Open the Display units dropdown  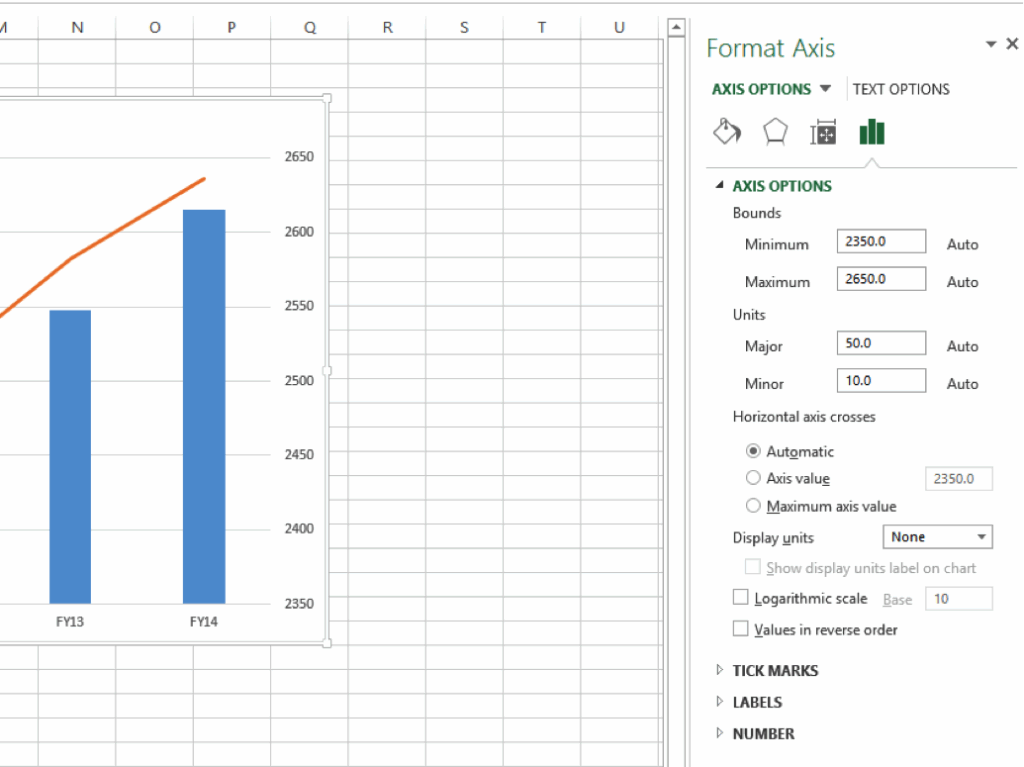click(x=937, y=537)
